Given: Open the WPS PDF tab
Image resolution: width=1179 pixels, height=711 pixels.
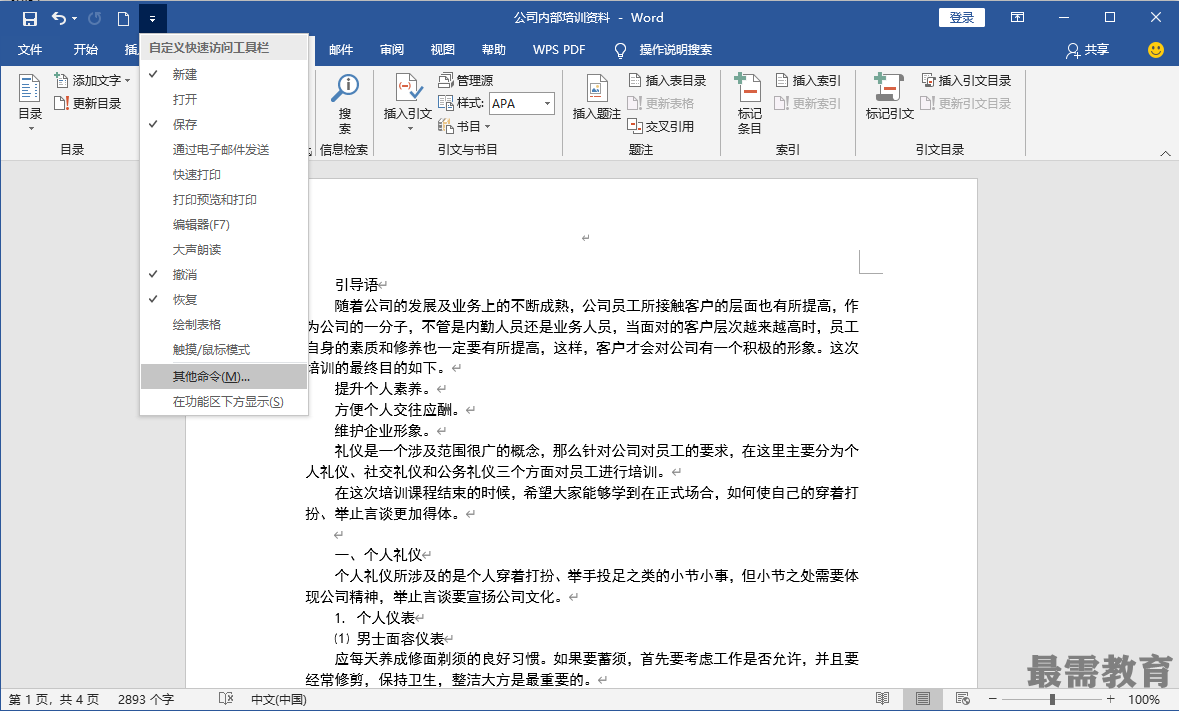Looking at the screenshot, I should [x=559, y=50].
